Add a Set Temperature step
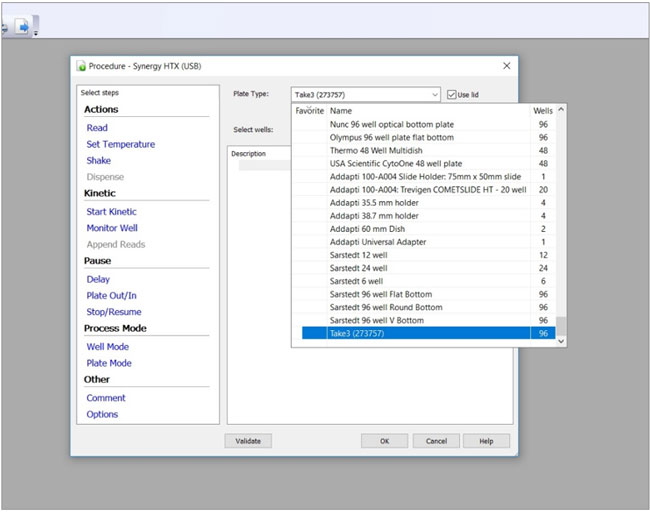Image resolution: width=650 pixels, height=512 pixels. pos(120,144)
